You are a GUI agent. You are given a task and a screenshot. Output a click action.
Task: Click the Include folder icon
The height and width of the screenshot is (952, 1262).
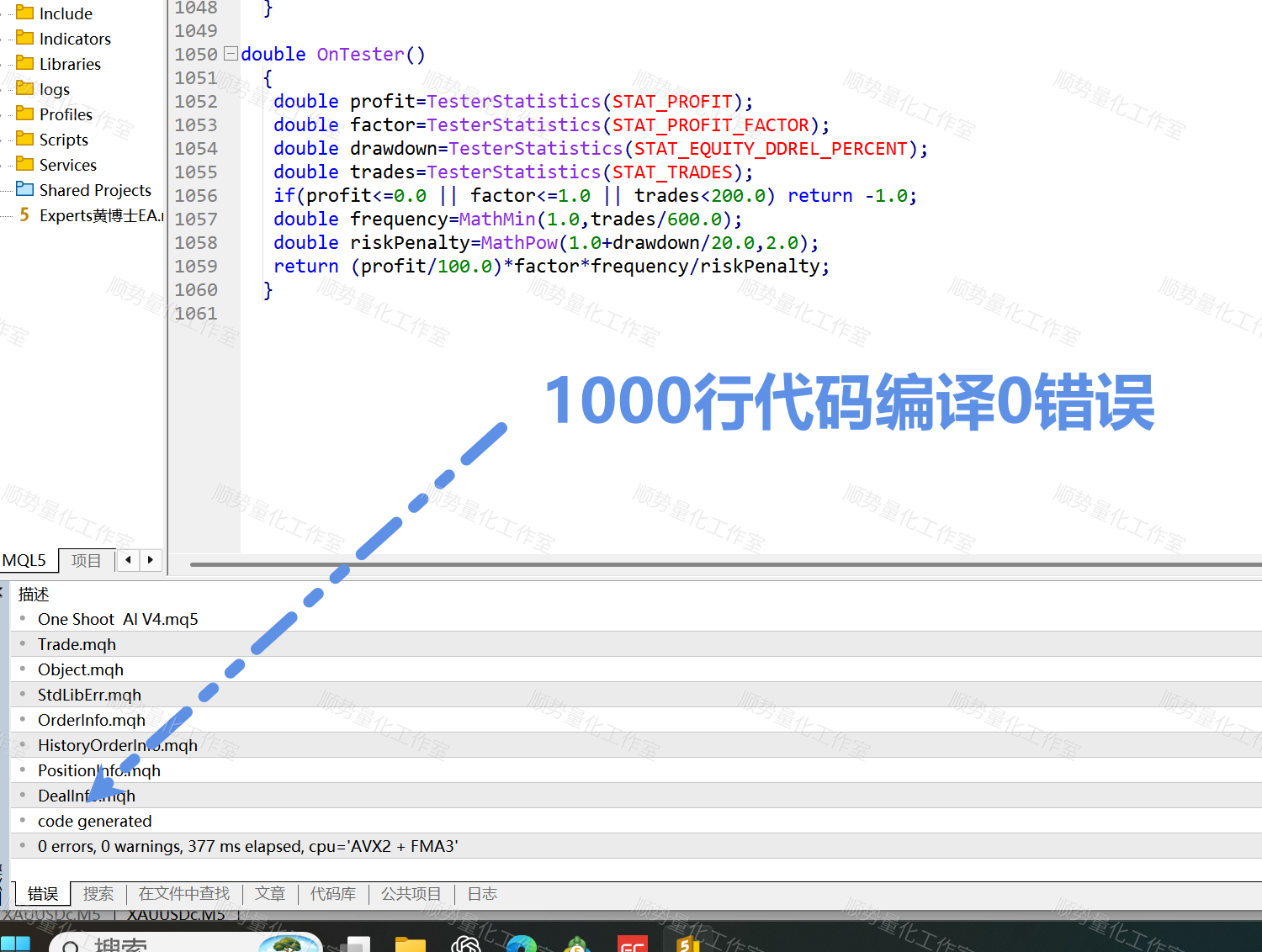pos(25,13)
